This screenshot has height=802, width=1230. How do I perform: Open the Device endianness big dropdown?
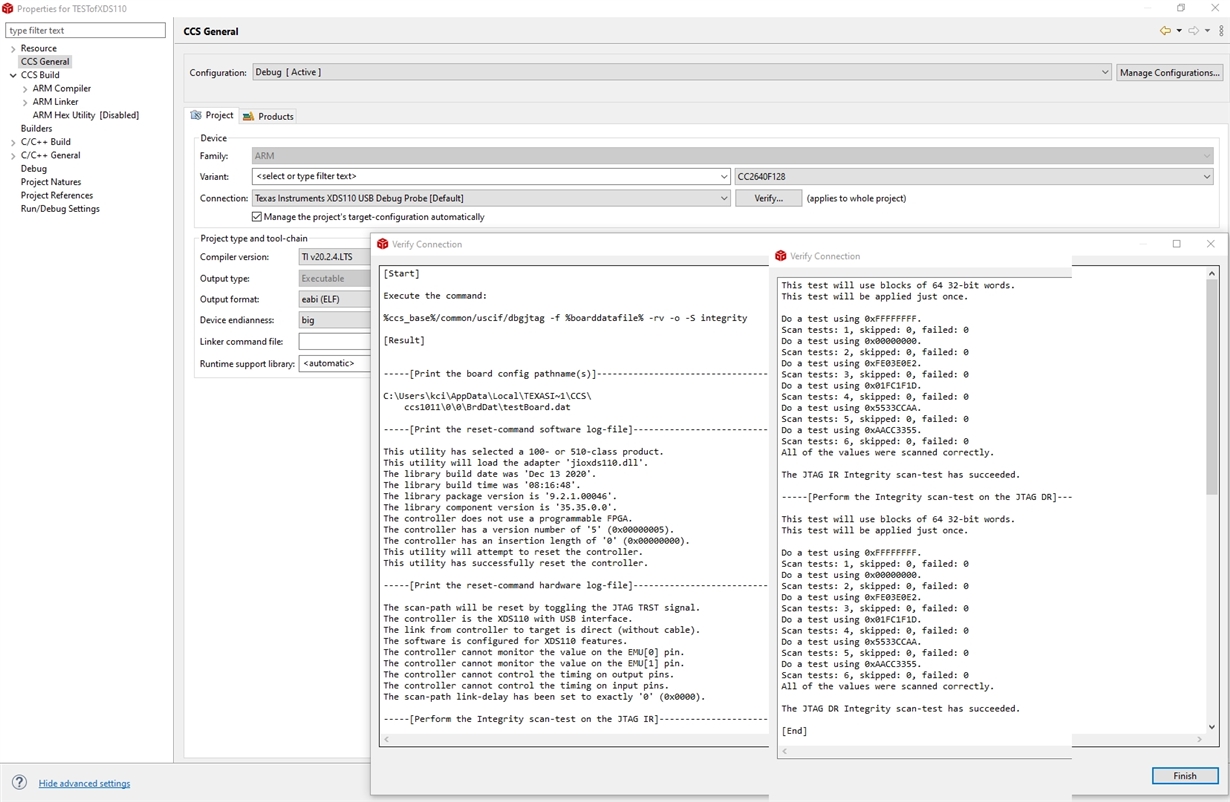click(x=335, y=320)
